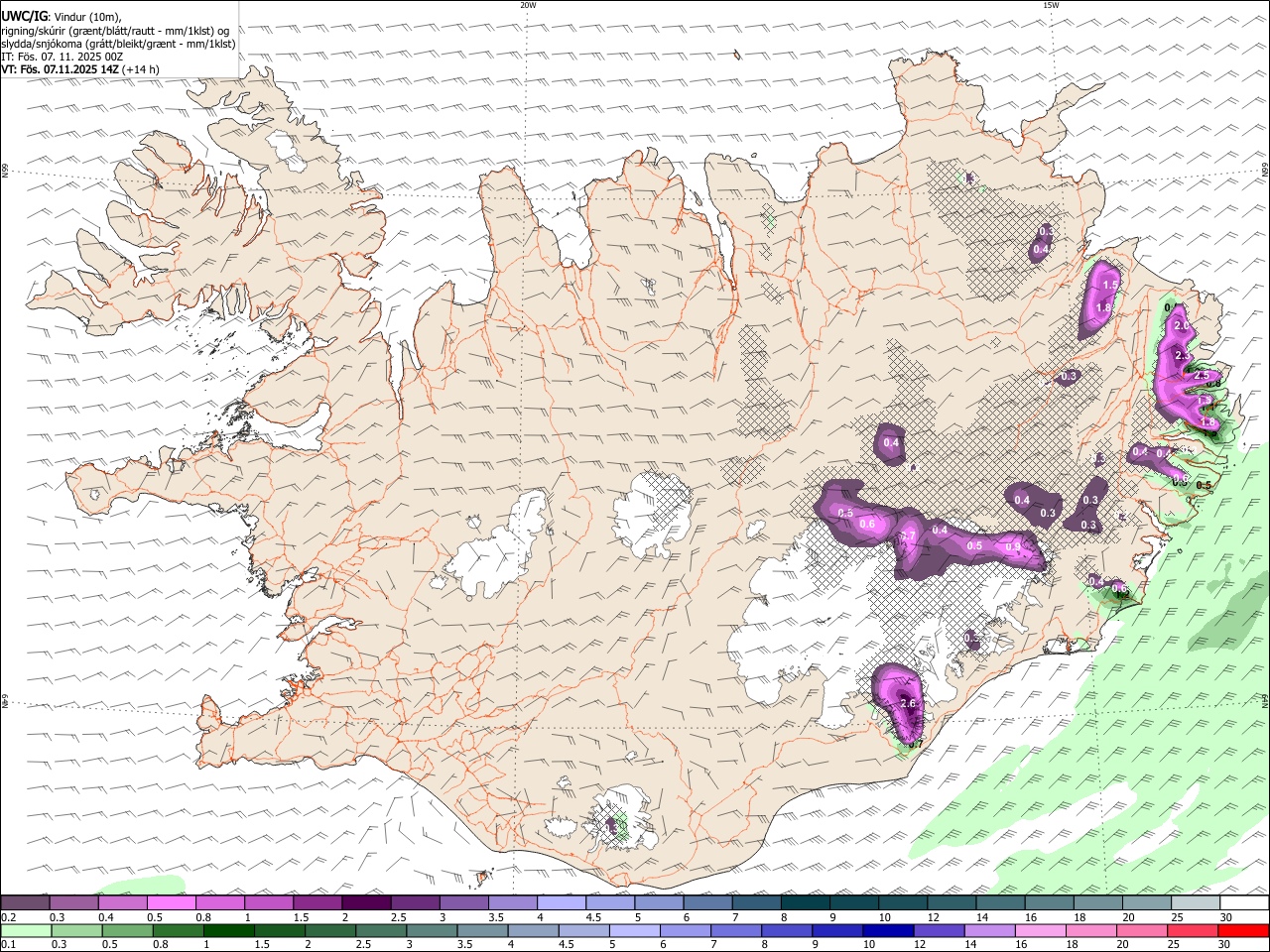Pick the top legend swatch labeled 20
Image resolution: width=1270 pixels, height=952 pixels.
click(x=1147, y=903)
